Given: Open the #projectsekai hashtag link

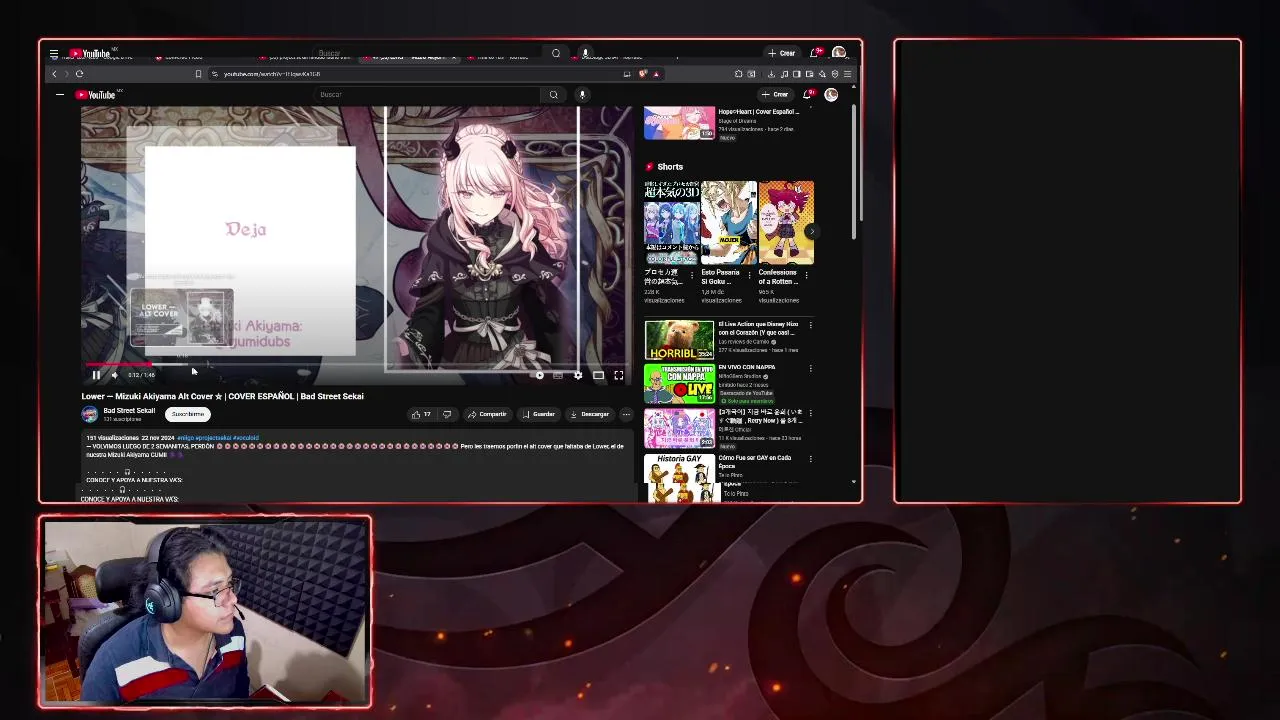Looking at the screenshot, I should coord(213,438).
